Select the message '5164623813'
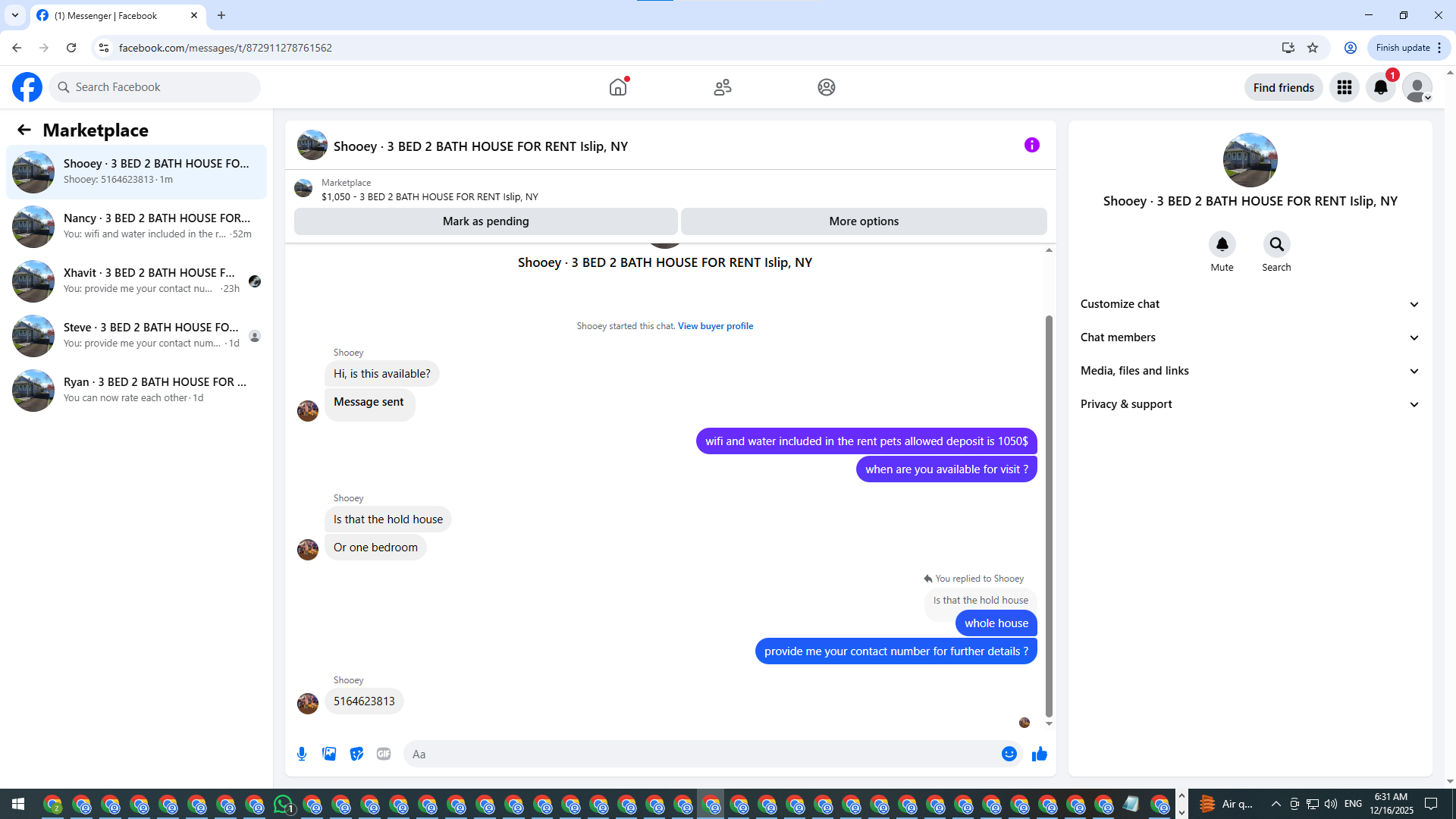This screenshot has height=819, width=1456. pyautogui.click(x=364, y=701)
